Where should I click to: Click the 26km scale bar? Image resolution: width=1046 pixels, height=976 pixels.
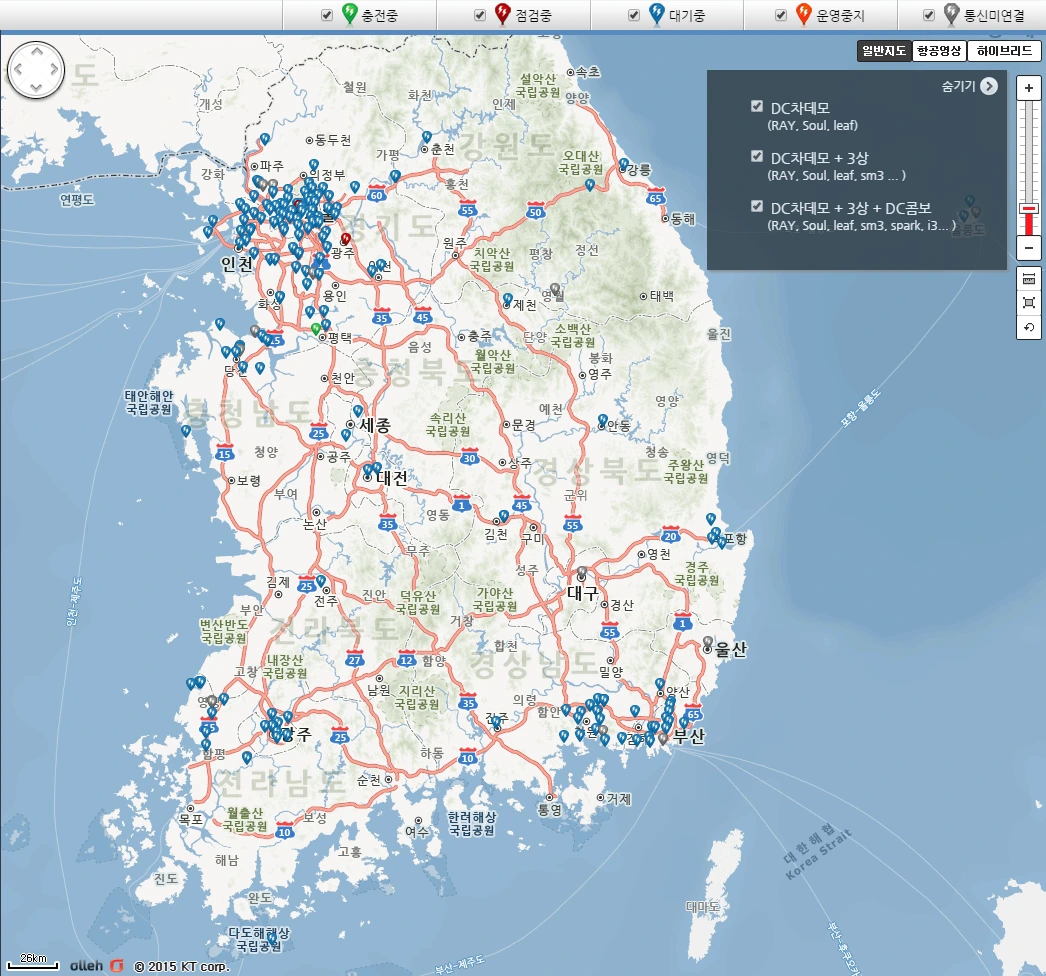tap(33, 961)
